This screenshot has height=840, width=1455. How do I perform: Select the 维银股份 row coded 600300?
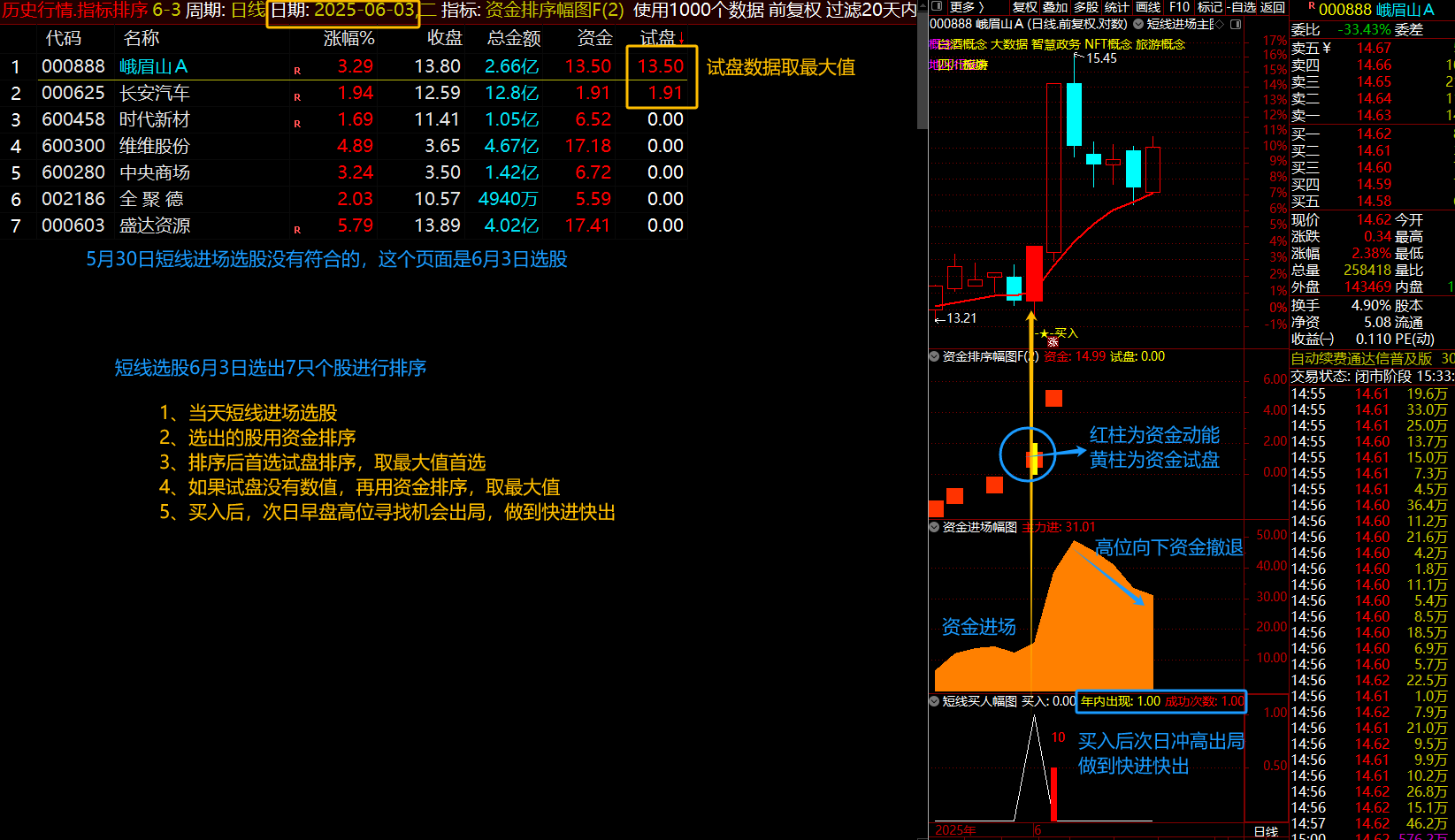345,146
